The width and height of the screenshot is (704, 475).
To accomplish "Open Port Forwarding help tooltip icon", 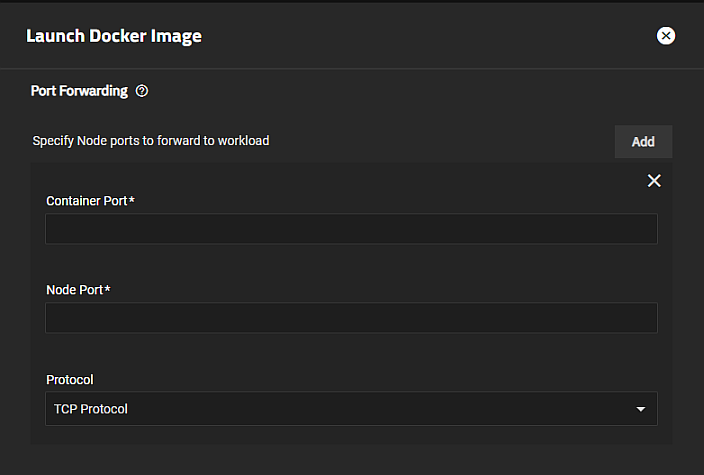I will (142, 91).
